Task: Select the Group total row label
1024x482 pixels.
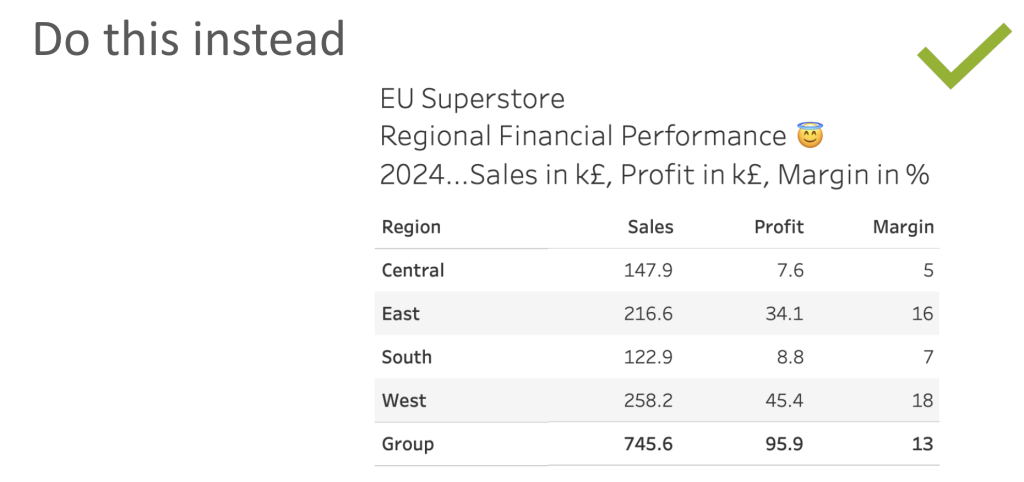Action: (x=408, y=444)
